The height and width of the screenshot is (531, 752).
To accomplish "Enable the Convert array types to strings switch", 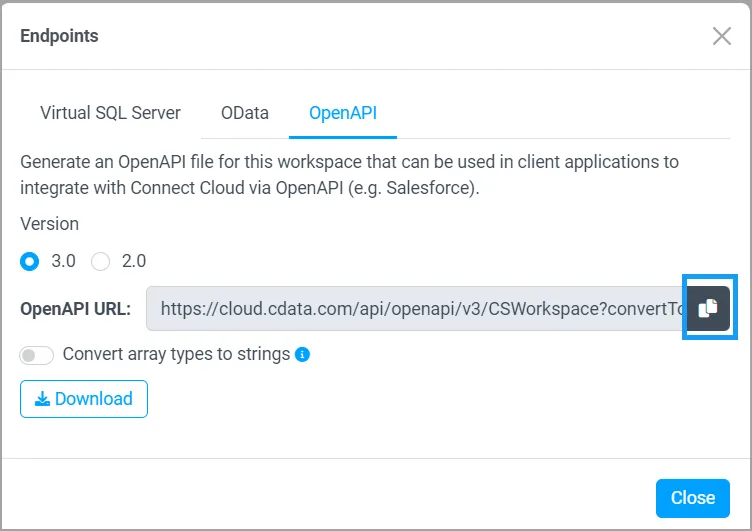I will (37, 355).
